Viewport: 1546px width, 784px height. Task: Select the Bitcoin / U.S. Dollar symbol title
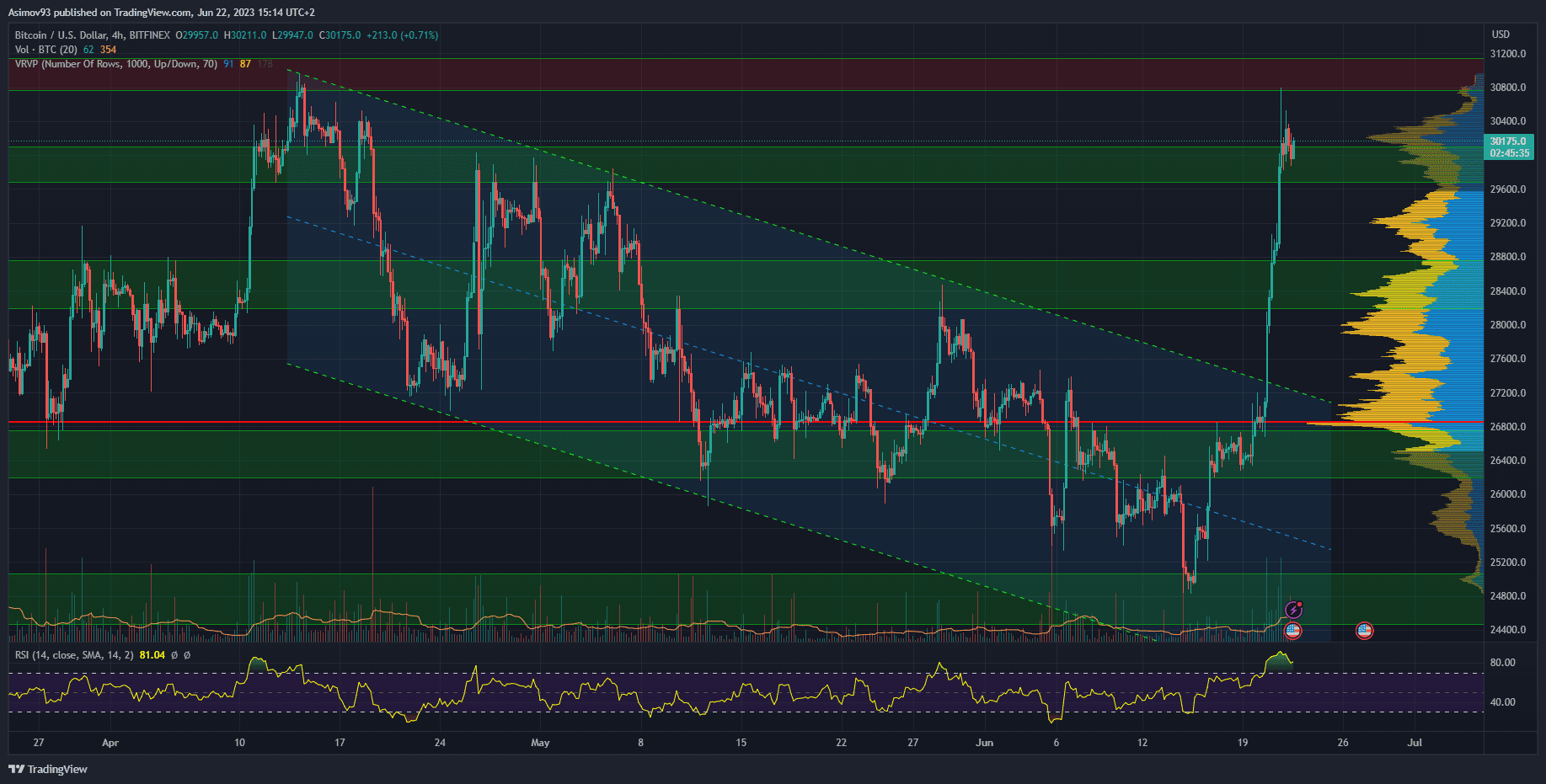[93, 35]
